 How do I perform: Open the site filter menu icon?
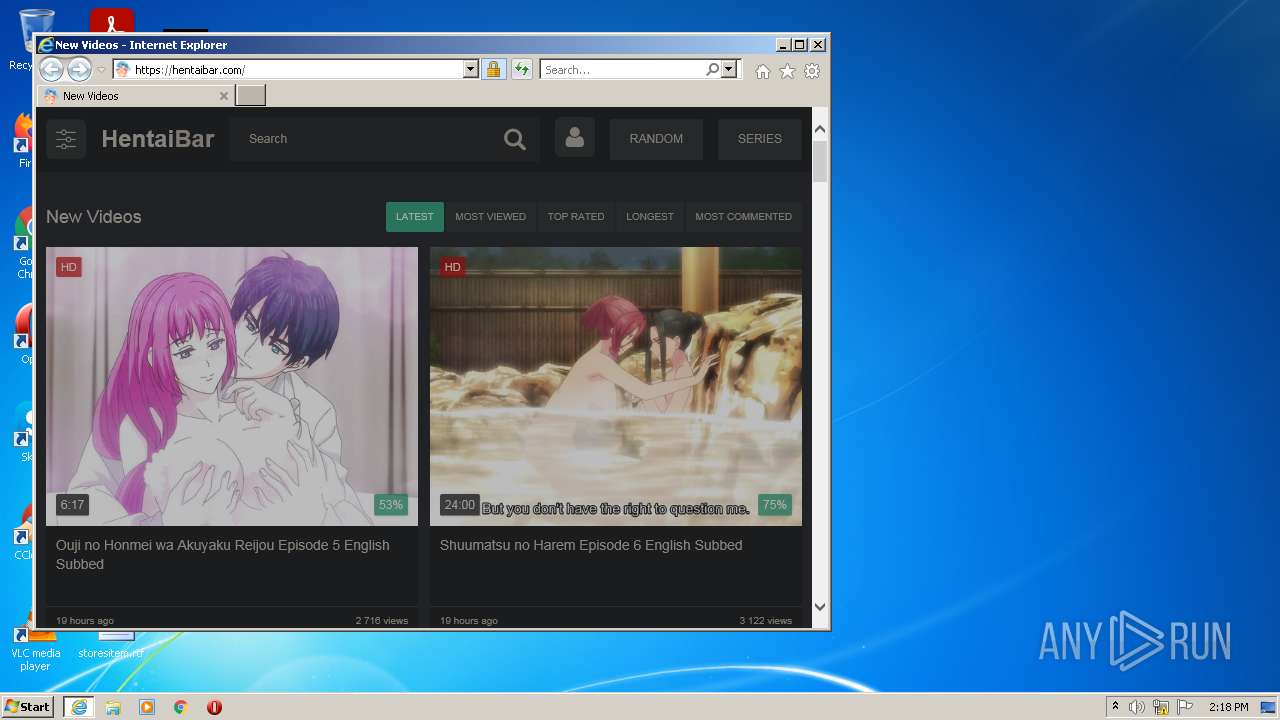[66, 139]
